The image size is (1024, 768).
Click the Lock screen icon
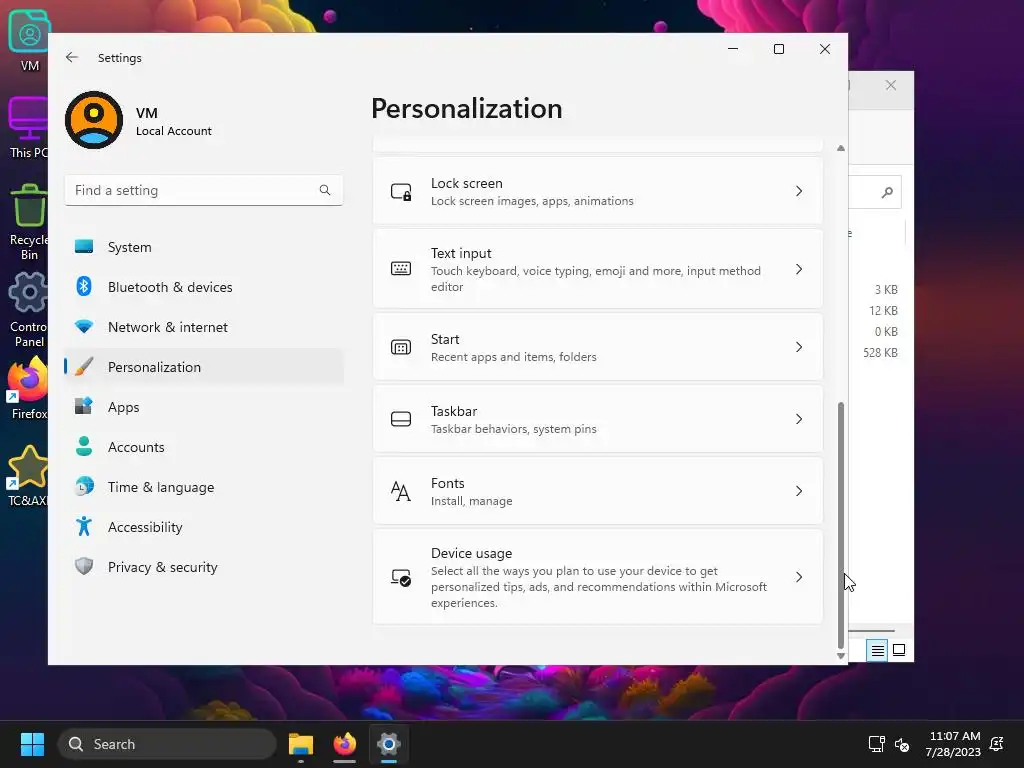coord(401,191)
